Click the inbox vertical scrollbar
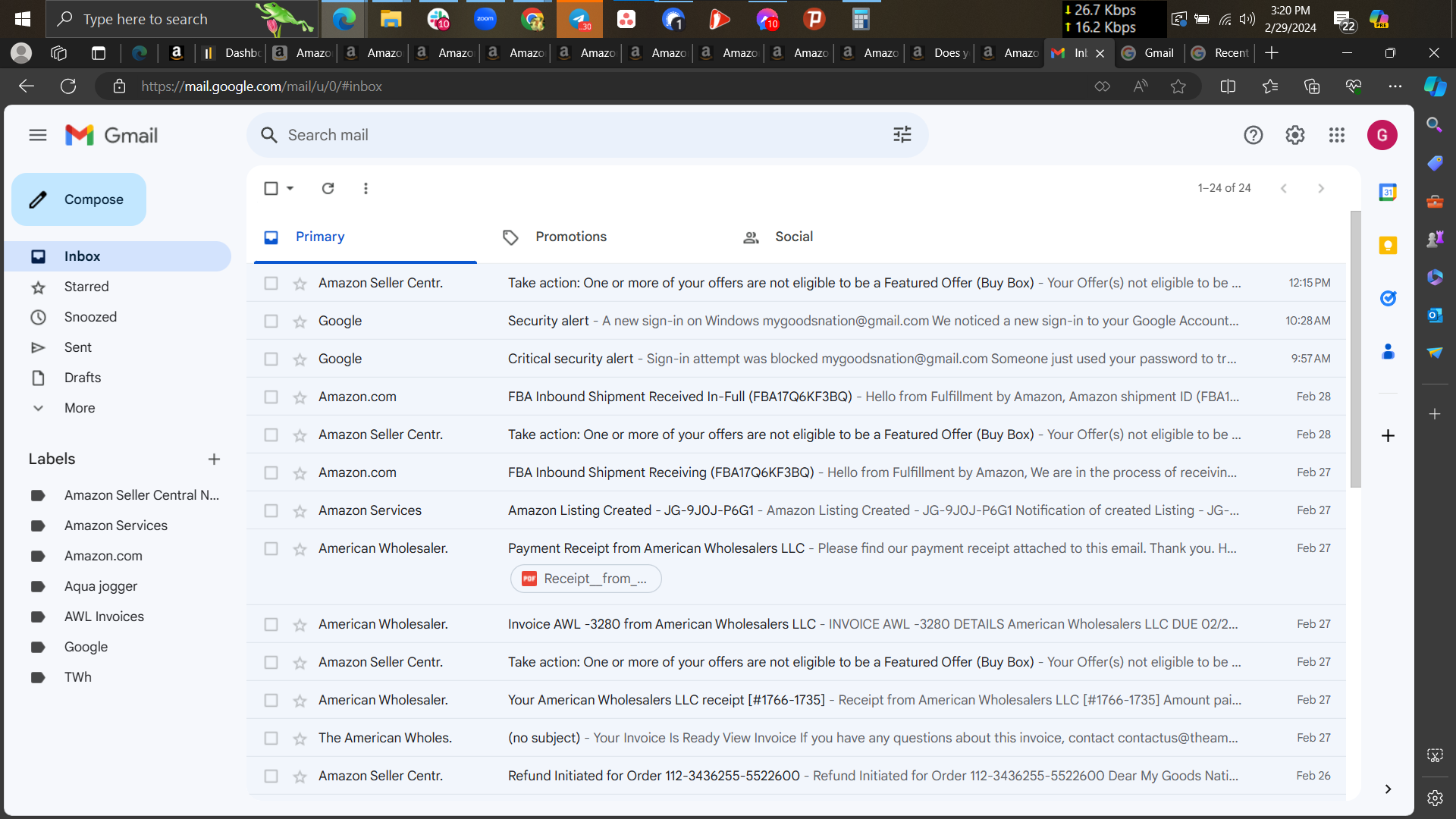1456x819 pixels. pos(1356,349)
